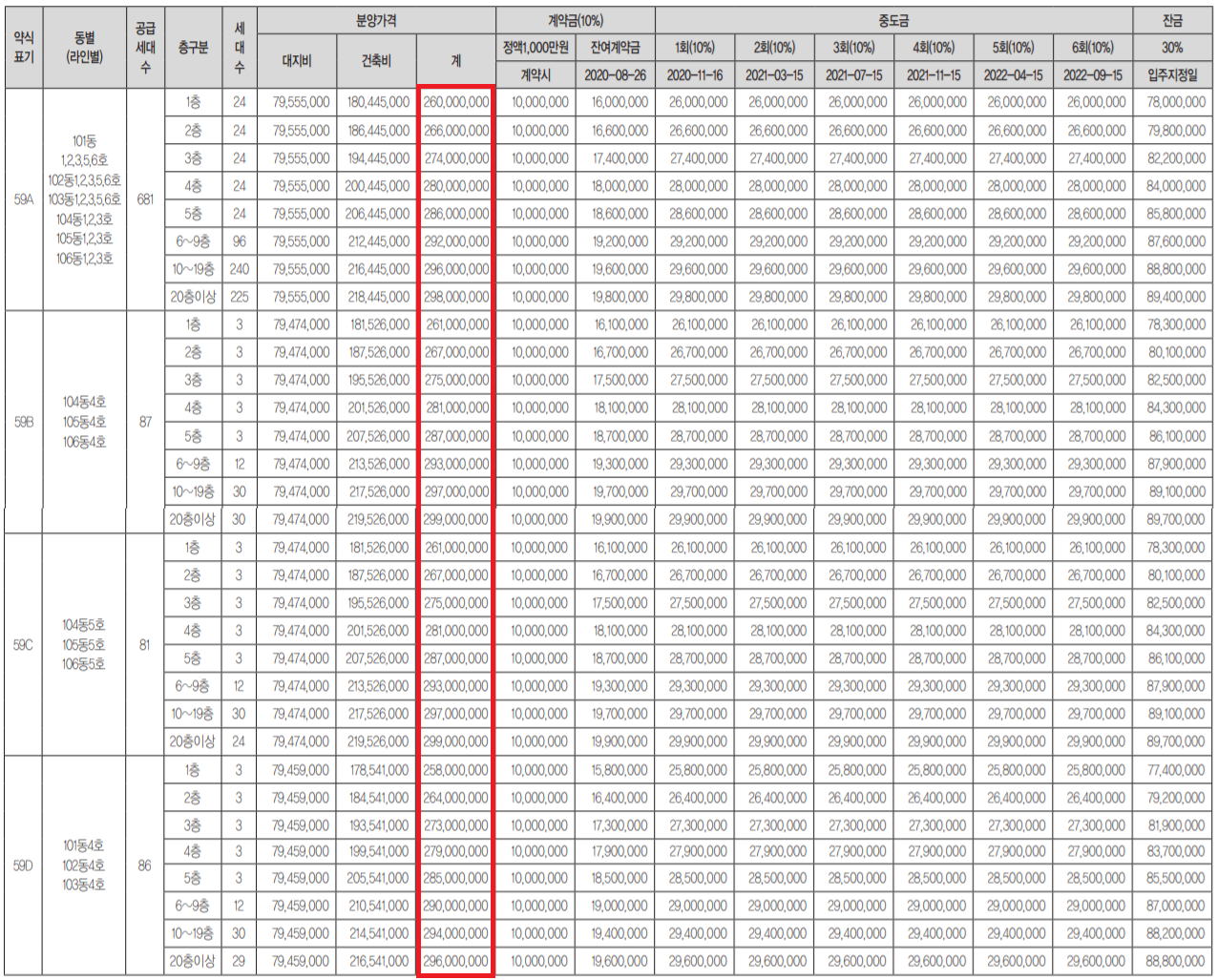Select the 건축비 column header

[376, 61]
